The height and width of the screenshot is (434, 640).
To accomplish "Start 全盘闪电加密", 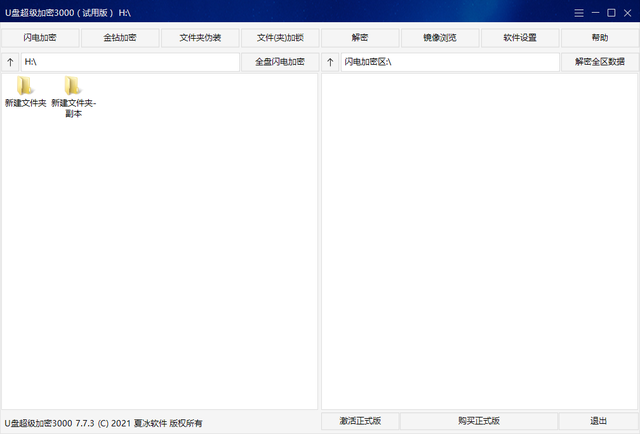I will click(280, 62).
